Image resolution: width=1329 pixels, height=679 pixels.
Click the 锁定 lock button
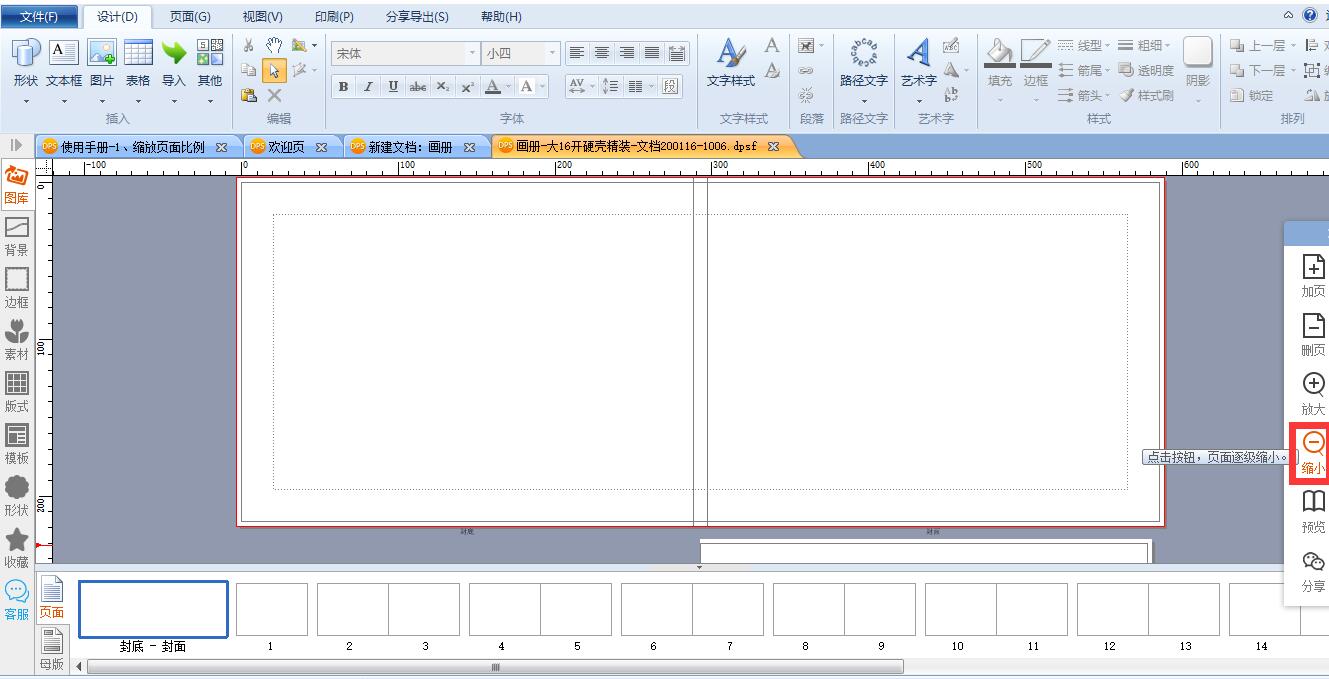[1251, 95]
